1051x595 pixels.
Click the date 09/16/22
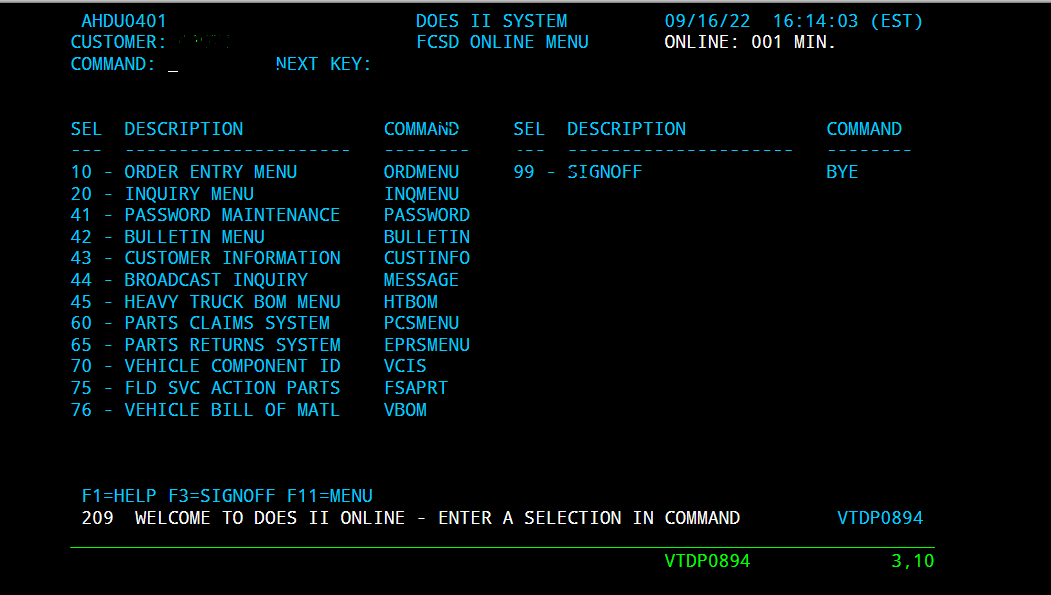click(x=707, y=21)
